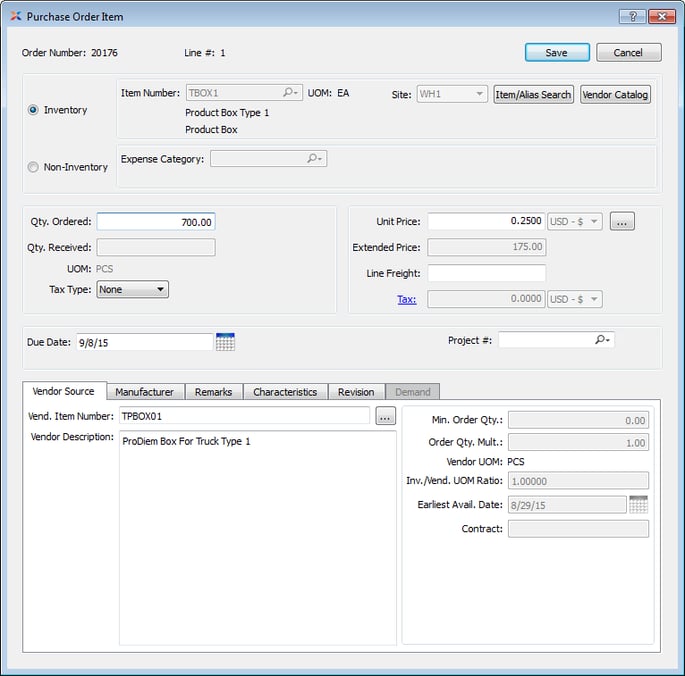Select the Inventory radio button

(x=34, y=110)
